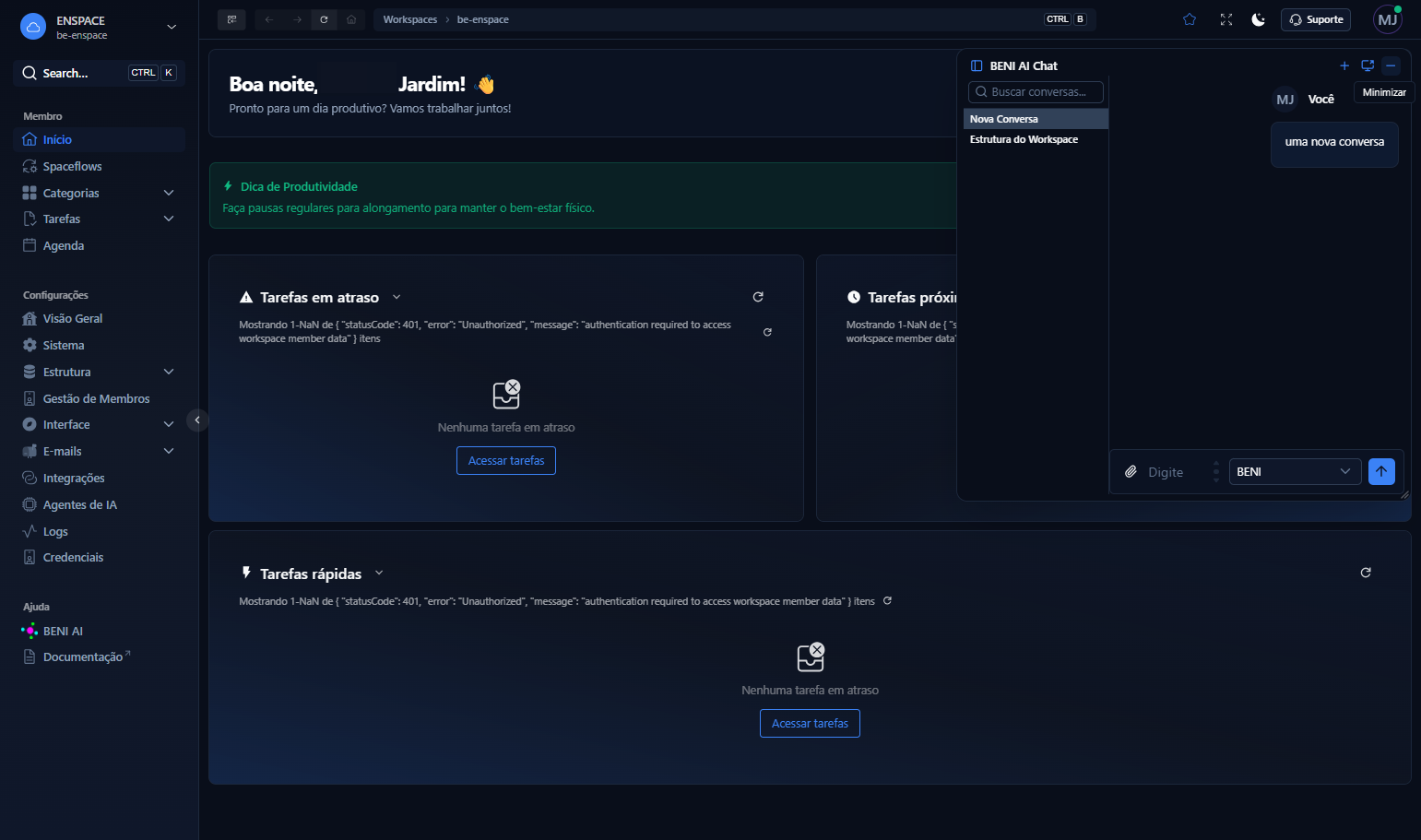Attach a file with the paperclip icon
The image size is (1421, 840).
click(x=1131, y=472)
